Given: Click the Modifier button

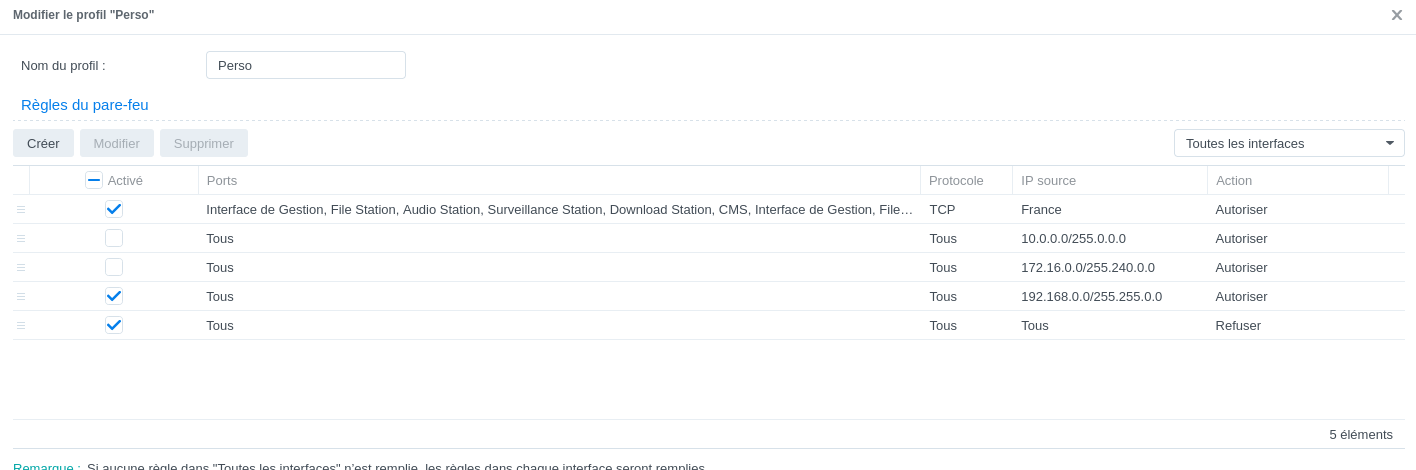Looking at the screenshot, I should (x=117, y=143).
